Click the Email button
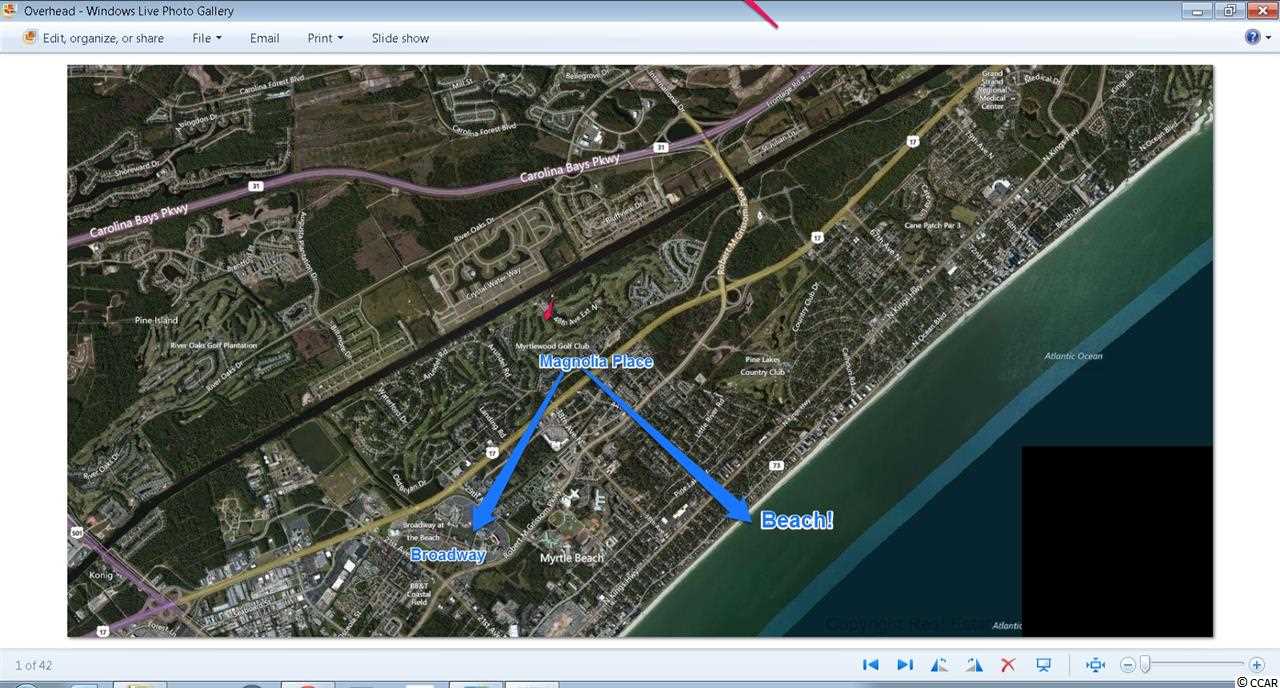This screenshot has width=1280, height=688. coord(264,38)
